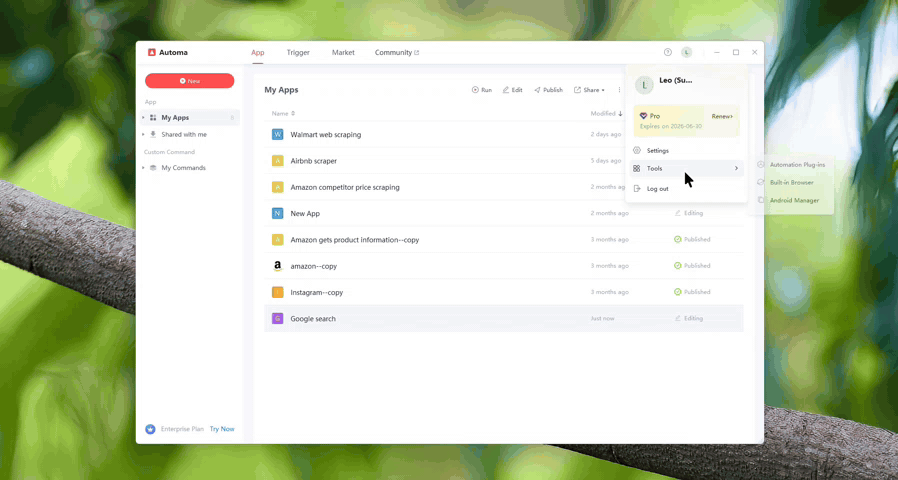Click the New App row icon
Screen dimensions: 898x480
point(278,213)
